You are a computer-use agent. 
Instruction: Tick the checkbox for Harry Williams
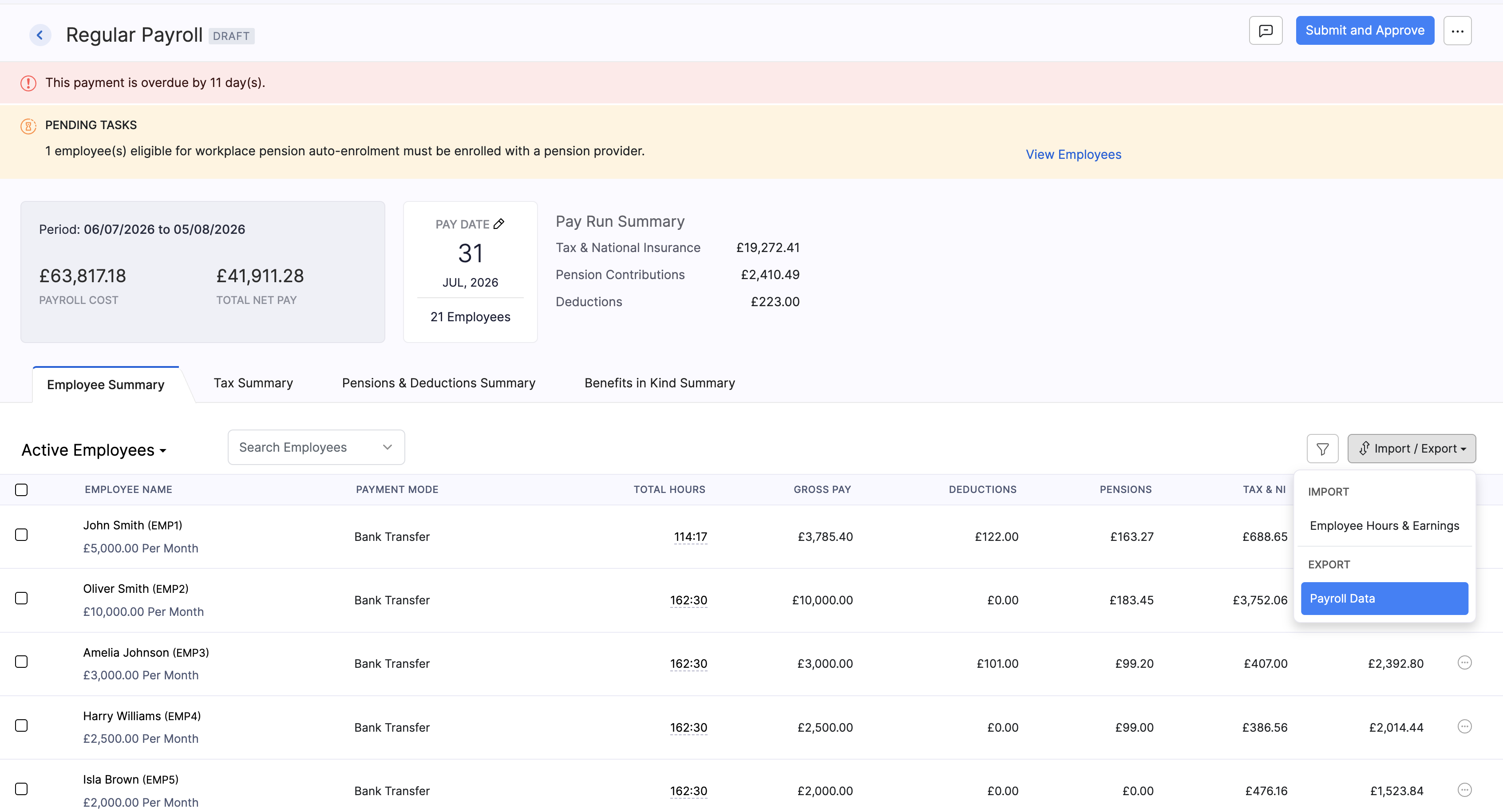pyautogui.click(x=22, y=725)
